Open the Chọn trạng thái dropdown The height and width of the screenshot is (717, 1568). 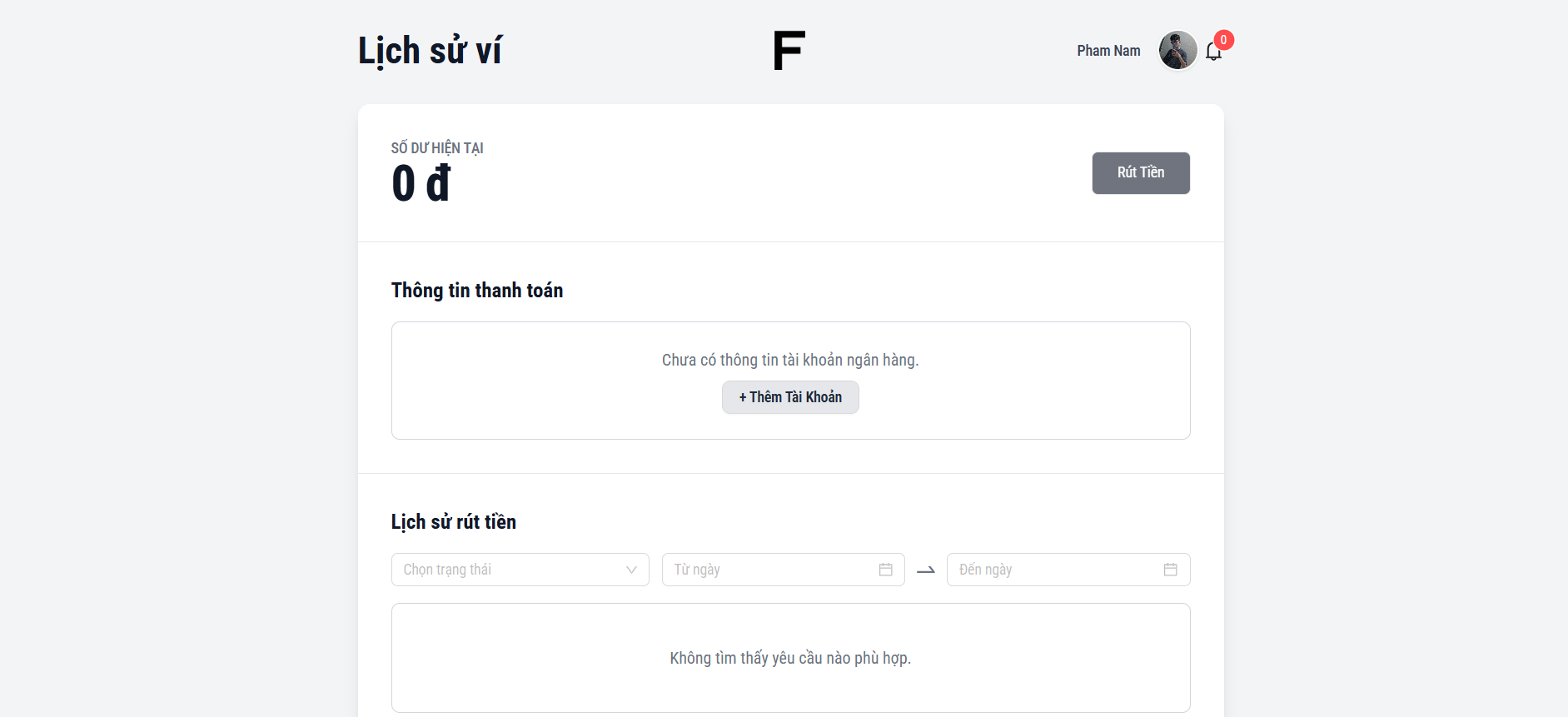tap(508, 570)
